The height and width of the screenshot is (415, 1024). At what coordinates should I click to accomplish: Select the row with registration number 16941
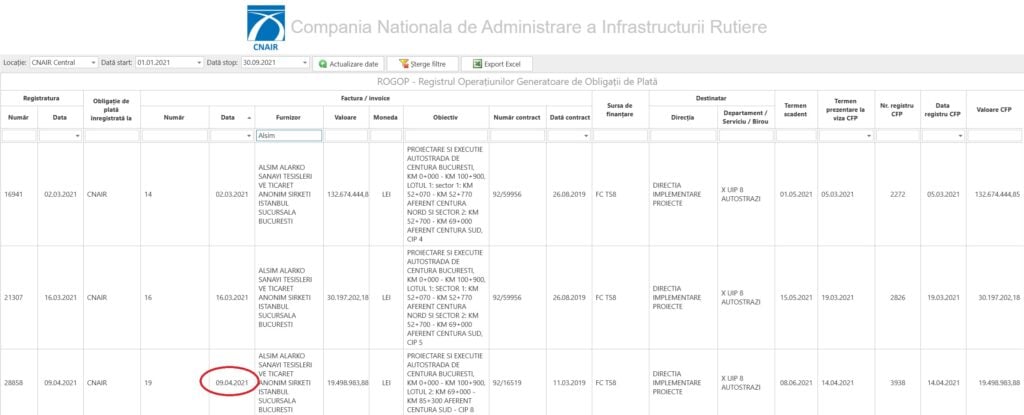point(19,194)
